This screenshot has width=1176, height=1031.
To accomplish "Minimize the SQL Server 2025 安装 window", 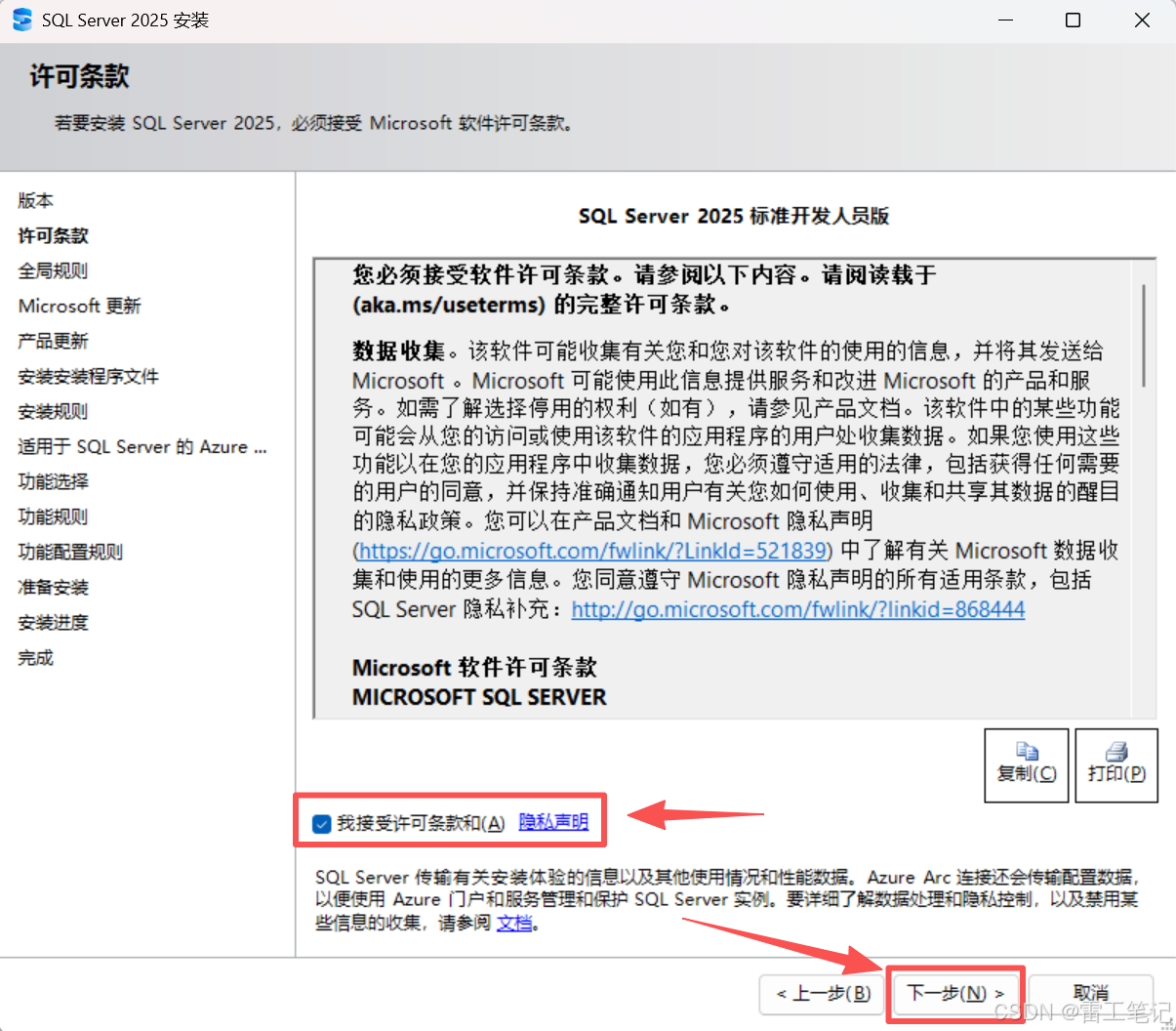I will tap(1005, 20).
